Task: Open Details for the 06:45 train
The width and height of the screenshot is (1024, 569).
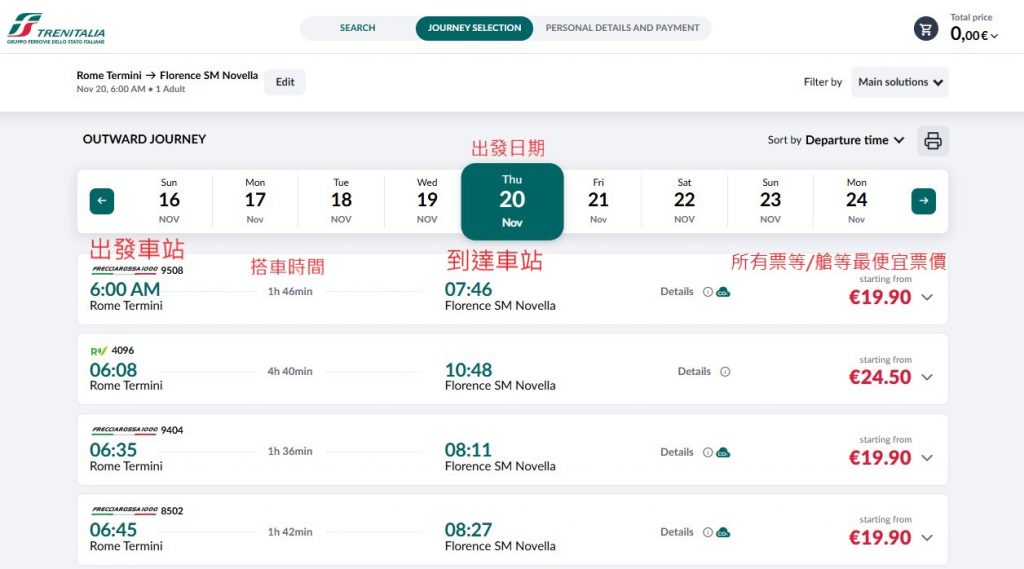Action: pos(677,532)
